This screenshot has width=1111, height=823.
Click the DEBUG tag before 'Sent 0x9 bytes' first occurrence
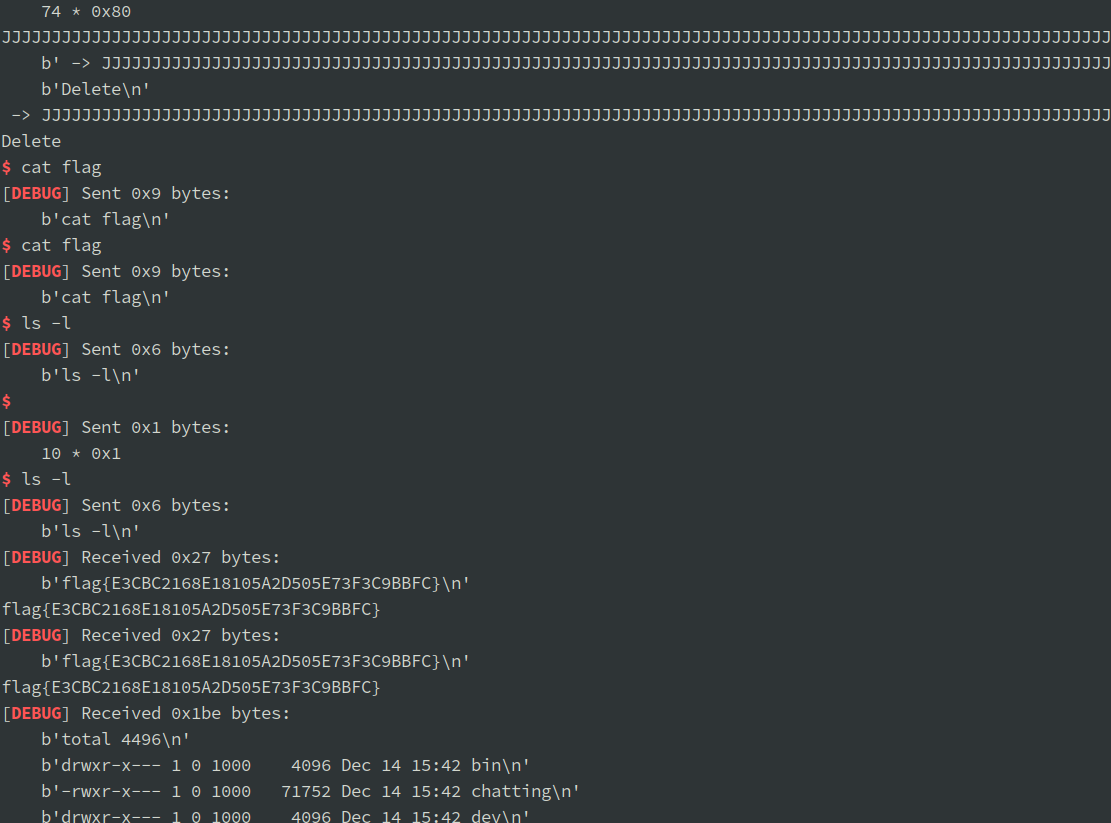click(x=36, y=193)
